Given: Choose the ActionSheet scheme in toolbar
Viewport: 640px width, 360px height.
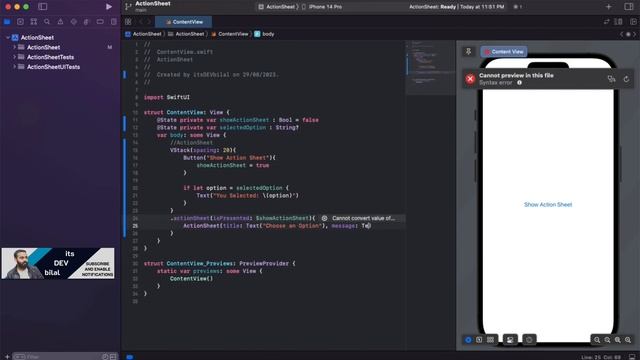Looking at the screenshot, I should (277, 7).
